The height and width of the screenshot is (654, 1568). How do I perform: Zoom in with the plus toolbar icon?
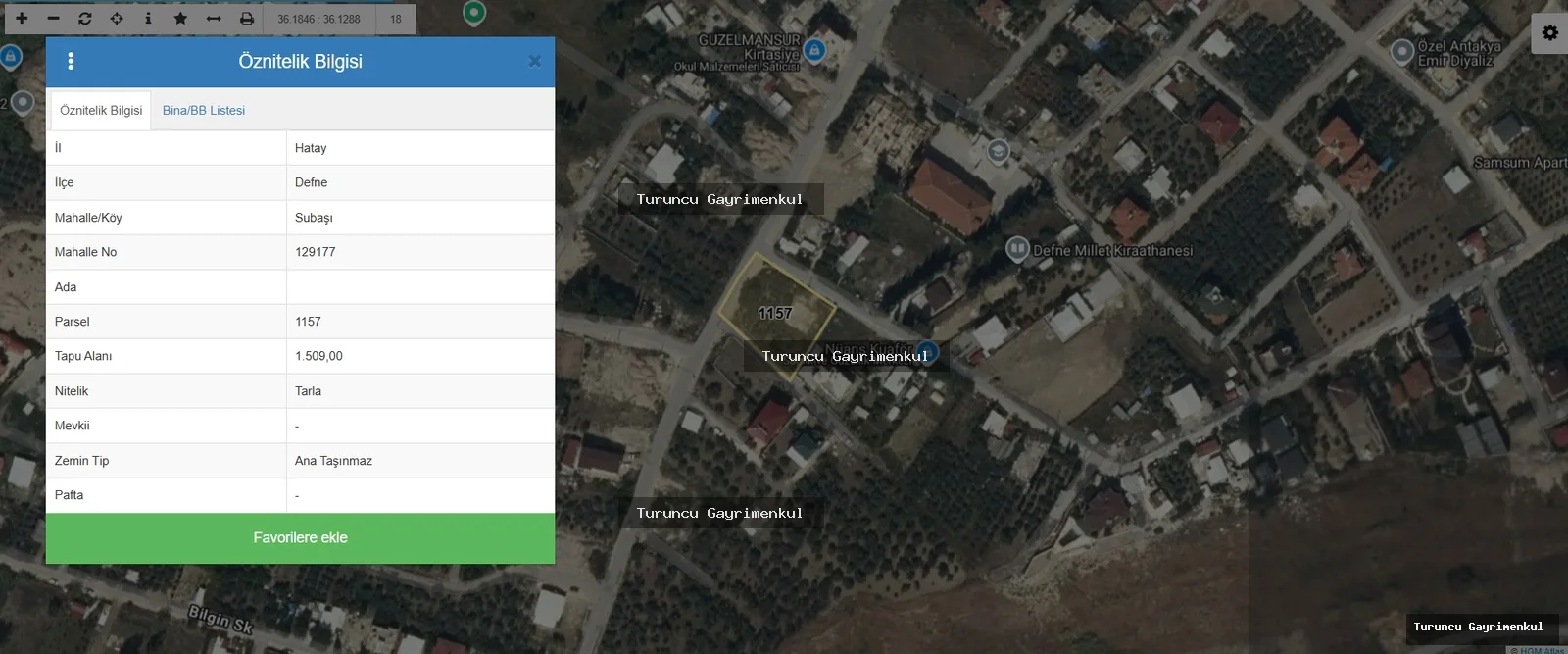tap(22, 19)
